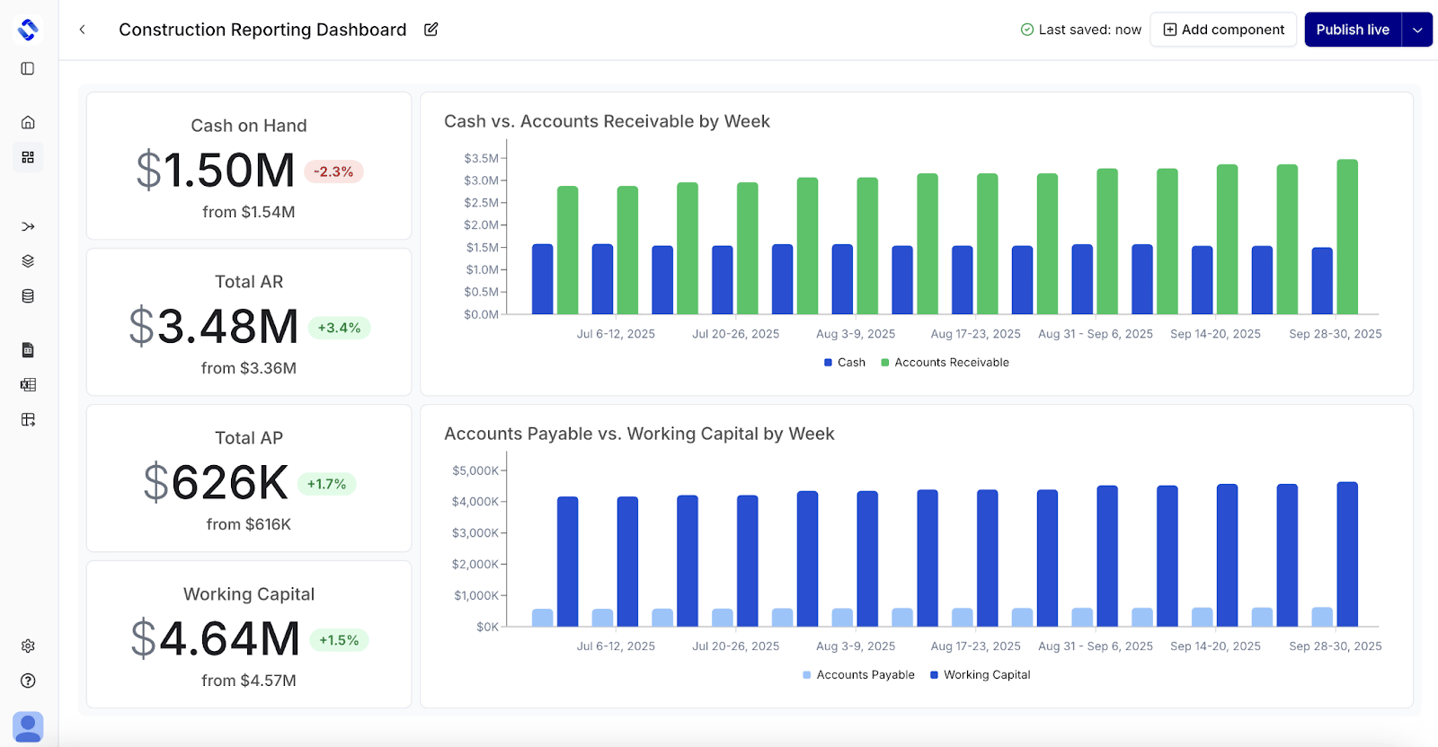Screen dimensions: 1438x747
Task: Click the from $4.57M comparison text
Action: (249, 681)
